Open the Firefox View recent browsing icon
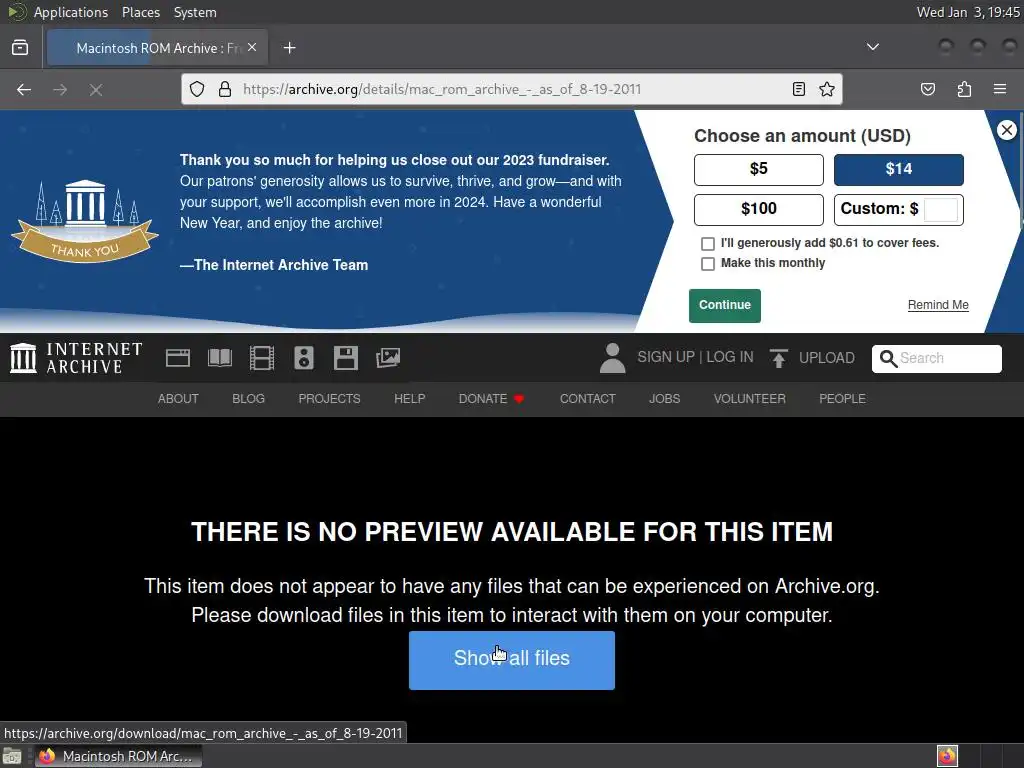Image resolution: width=1024 pixels, height=768 pixels. tap(20, 48)
